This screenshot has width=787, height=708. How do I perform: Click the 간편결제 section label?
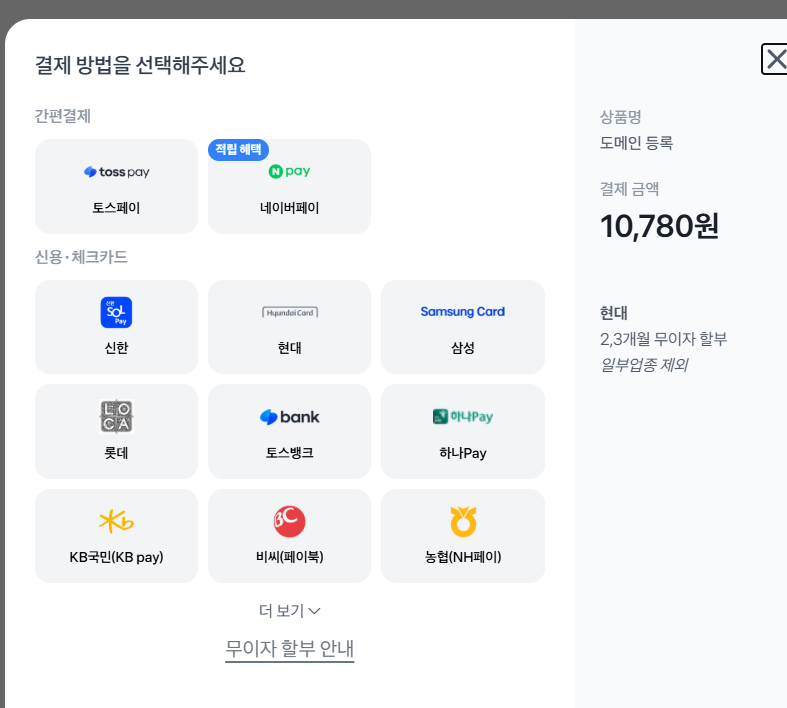63,116
